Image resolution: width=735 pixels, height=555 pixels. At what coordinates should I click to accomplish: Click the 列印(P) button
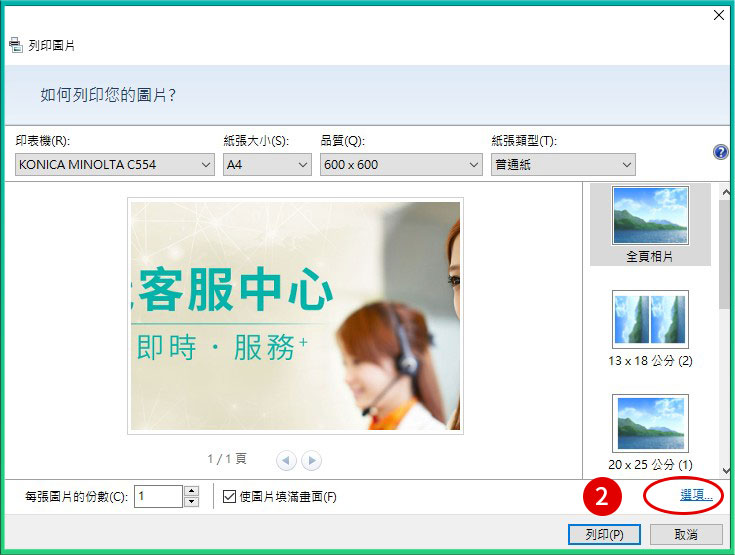[604, 534]
